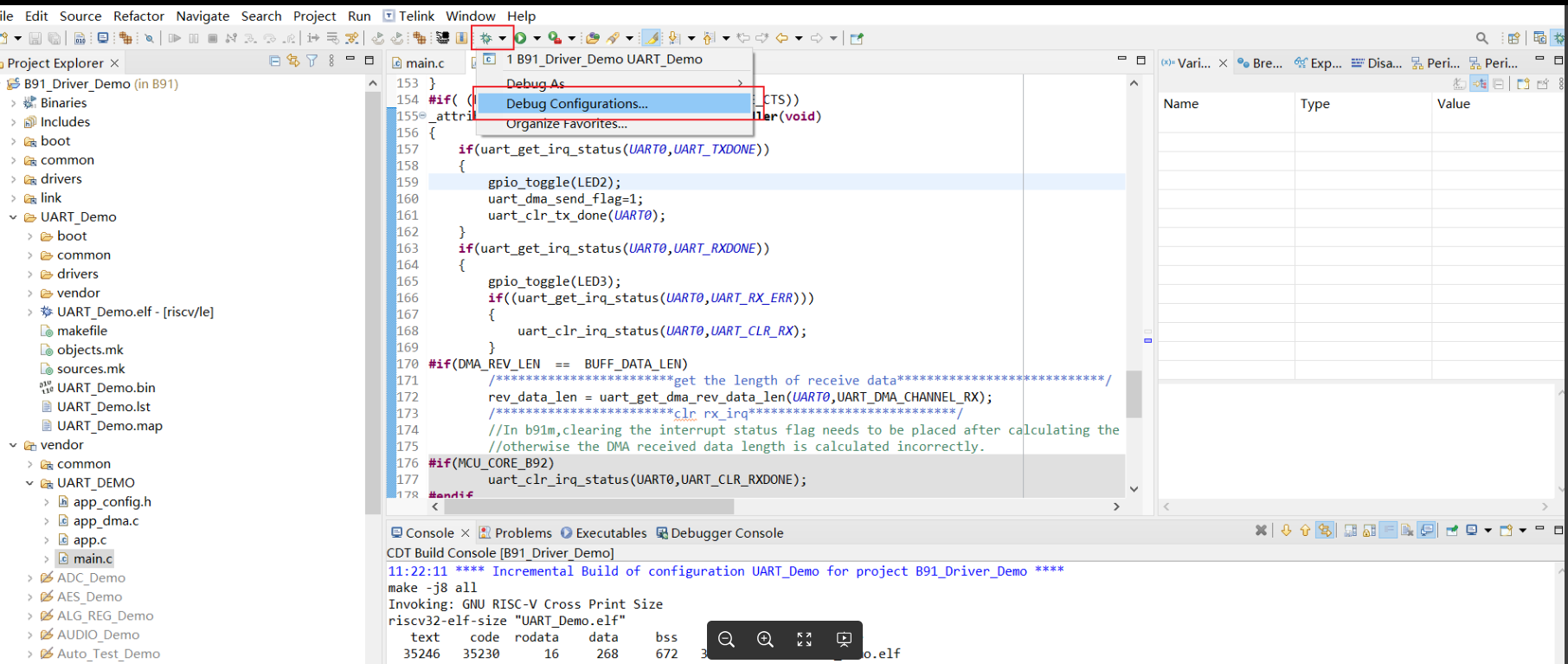1568x664 pixels.
Task: Click the Forward navigation arrow icon
Action: (x=816, y=38)
